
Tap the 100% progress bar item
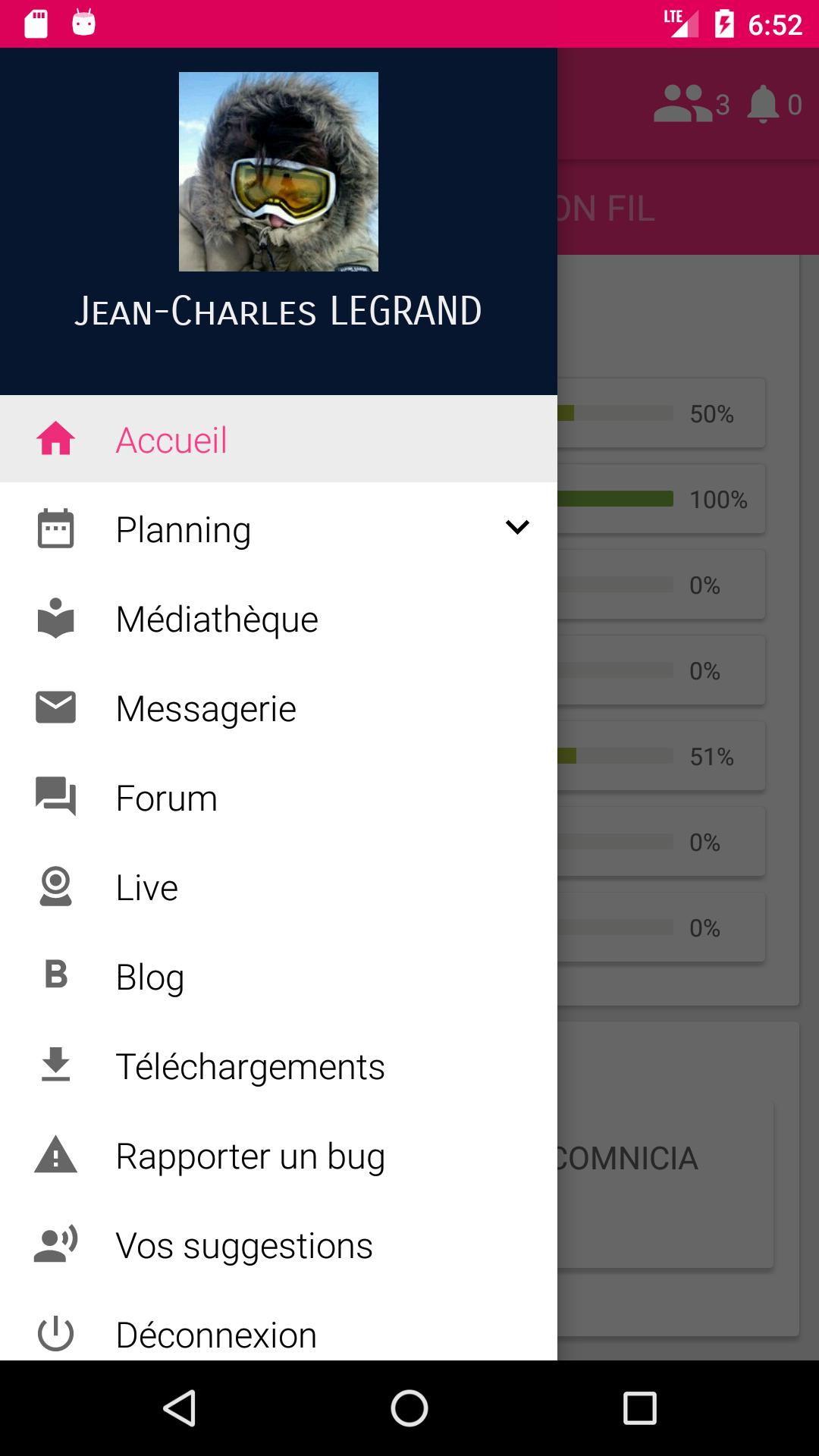661,499
